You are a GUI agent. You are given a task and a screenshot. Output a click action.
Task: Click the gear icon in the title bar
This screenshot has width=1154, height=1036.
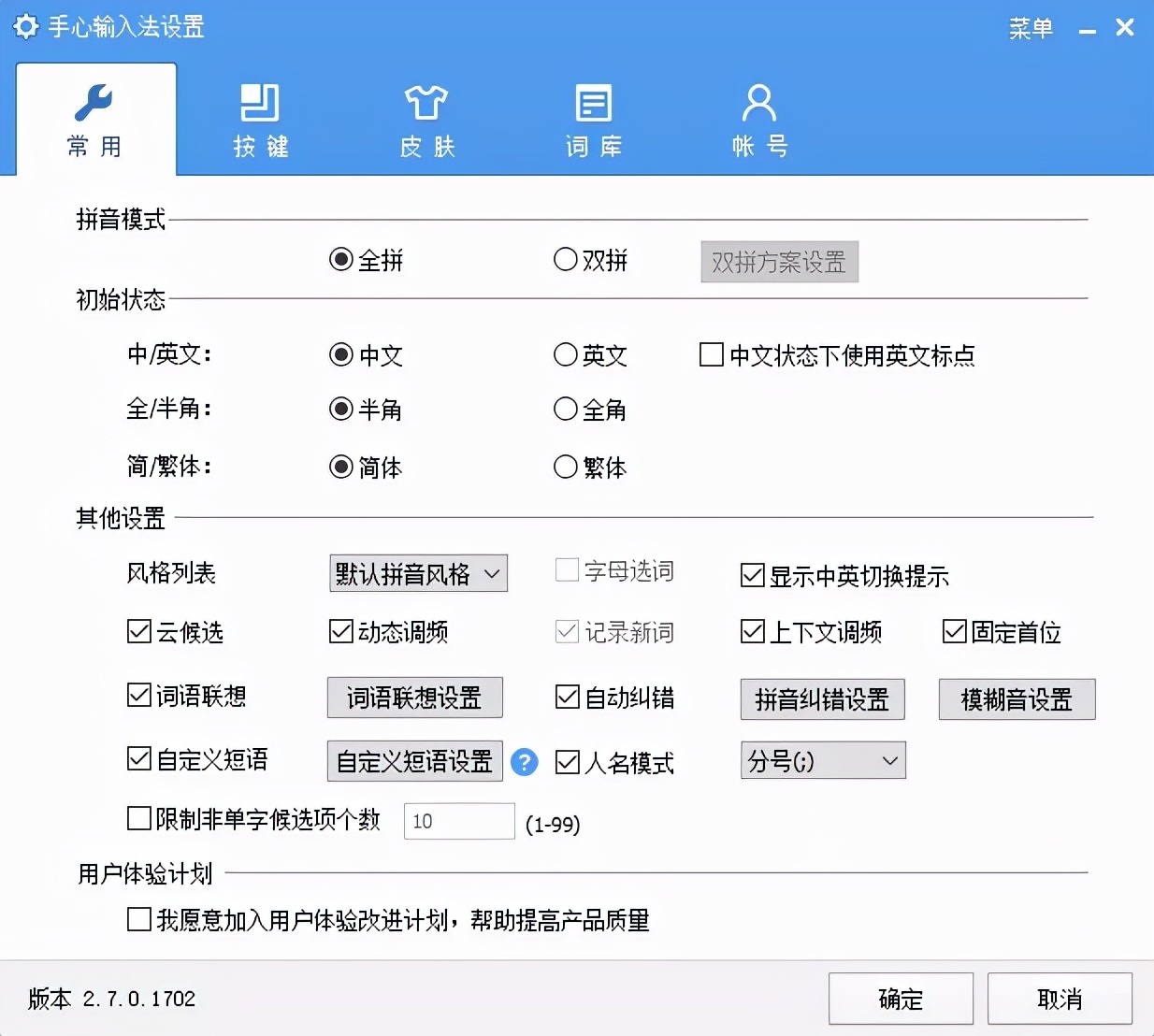click(25, 27)
